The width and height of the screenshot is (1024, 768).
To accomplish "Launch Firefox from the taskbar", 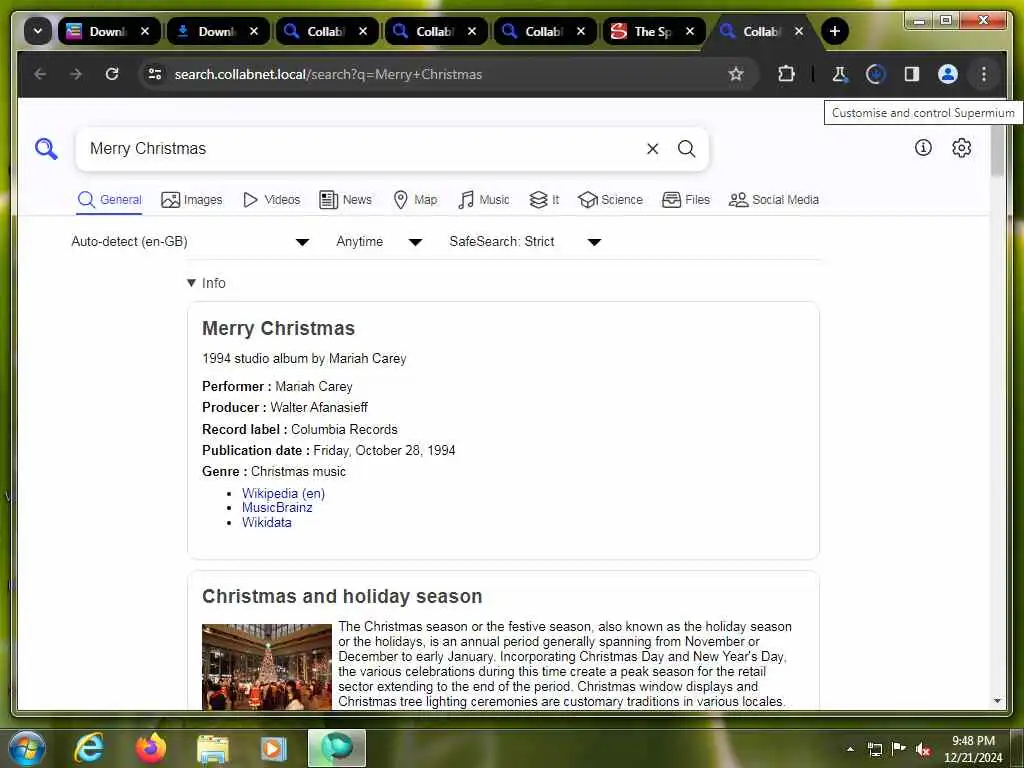I will coord(151,749).
